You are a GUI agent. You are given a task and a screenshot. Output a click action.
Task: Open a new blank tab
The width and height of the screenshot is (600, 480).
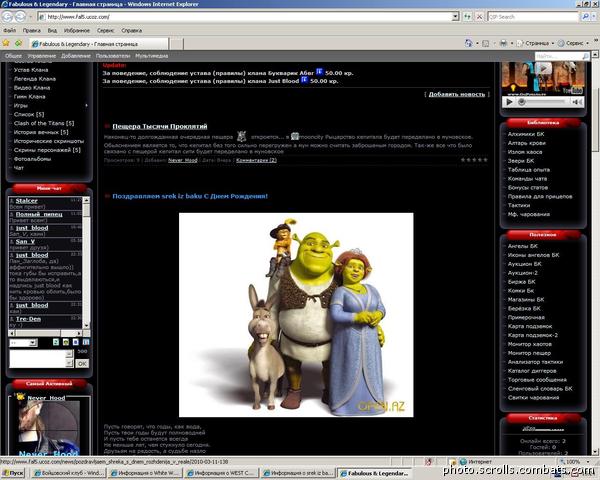(x=176, y=44)
